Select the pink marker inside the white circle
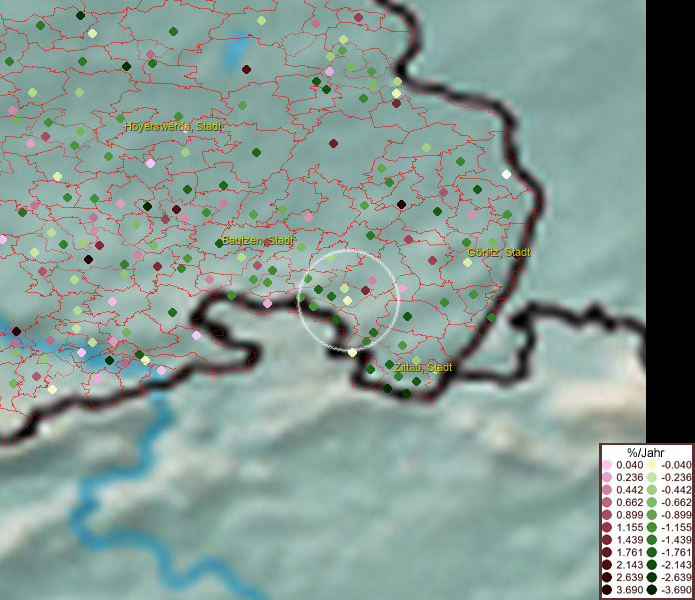Screen dimensions: 695x600 point(373,280)
